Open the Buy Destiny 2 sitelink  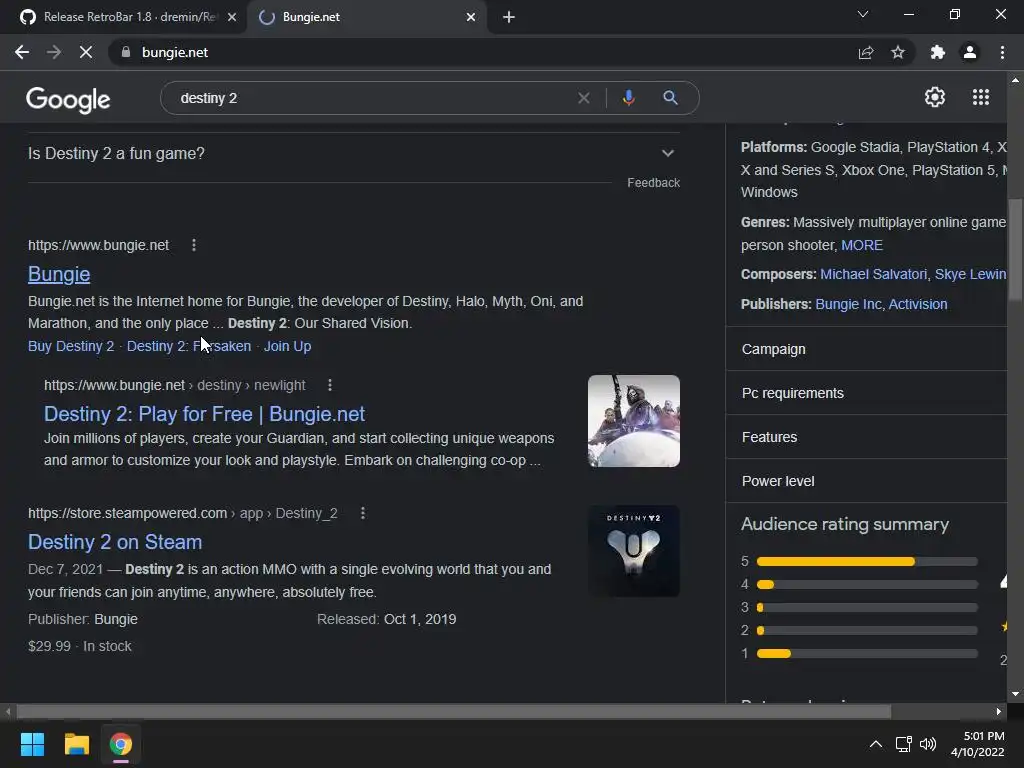71,346
